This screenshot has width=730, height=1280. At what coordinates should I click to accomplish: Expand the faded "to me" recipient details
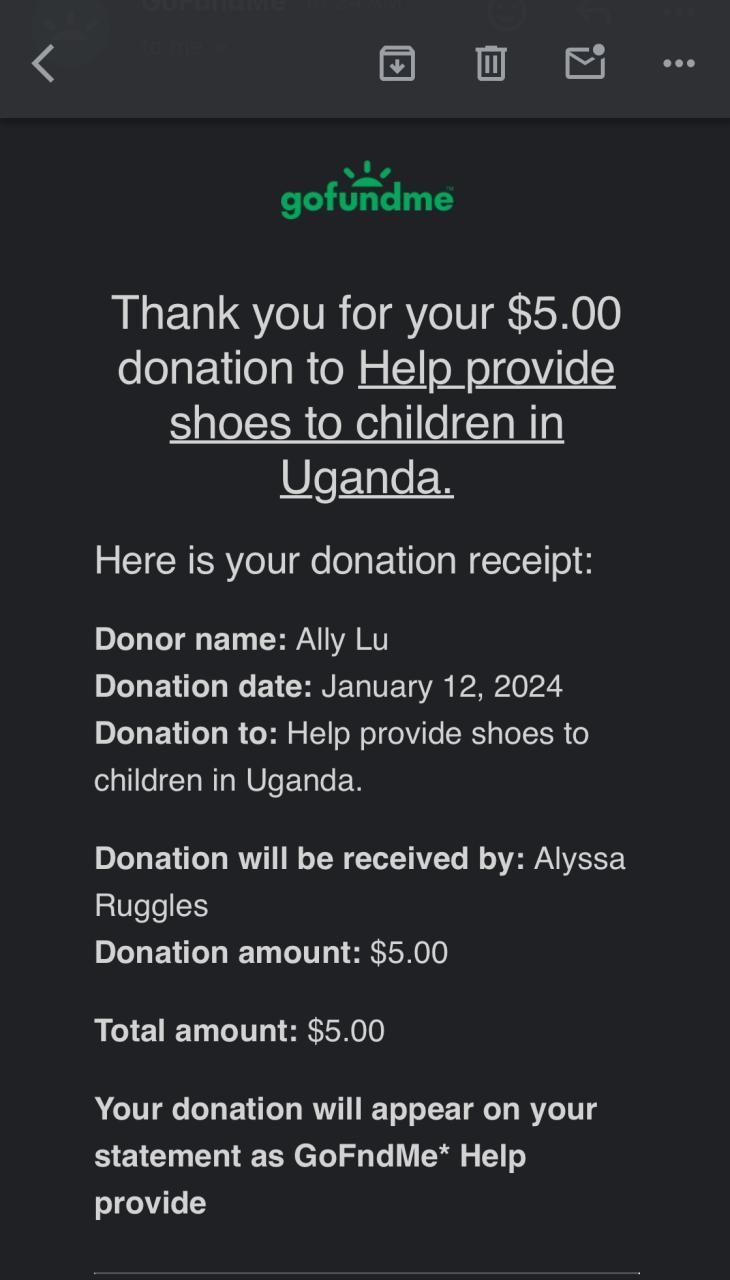pos(185,46)
